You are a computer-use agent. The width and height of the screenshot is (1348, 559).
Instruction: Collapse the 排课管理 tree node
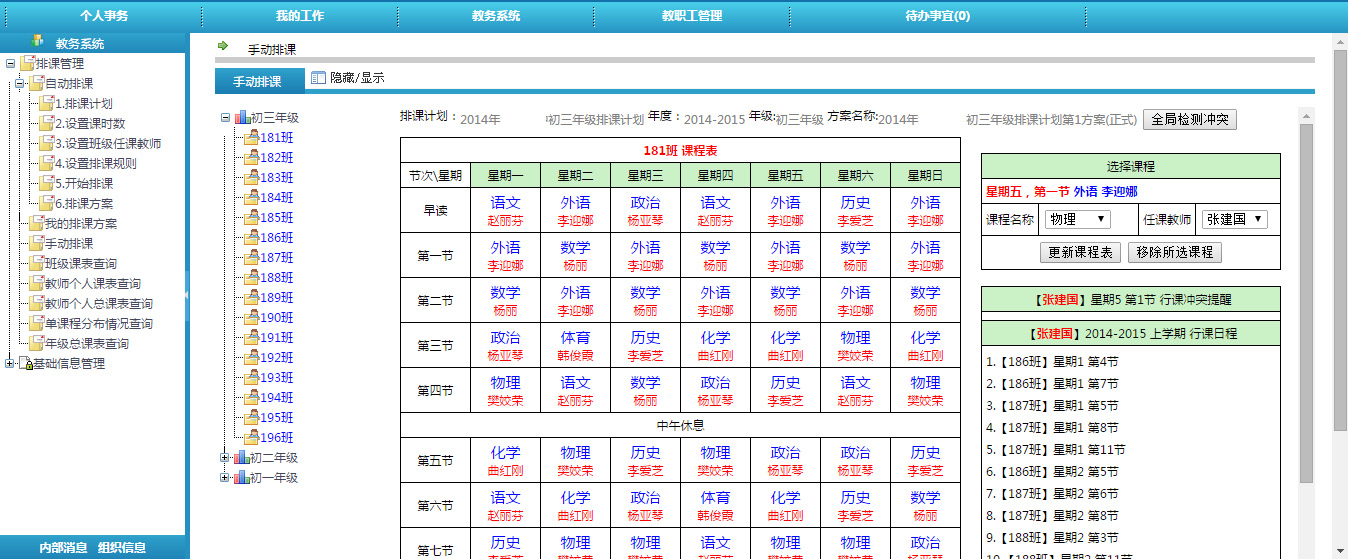pyautogui.click(x=10, y=64)
